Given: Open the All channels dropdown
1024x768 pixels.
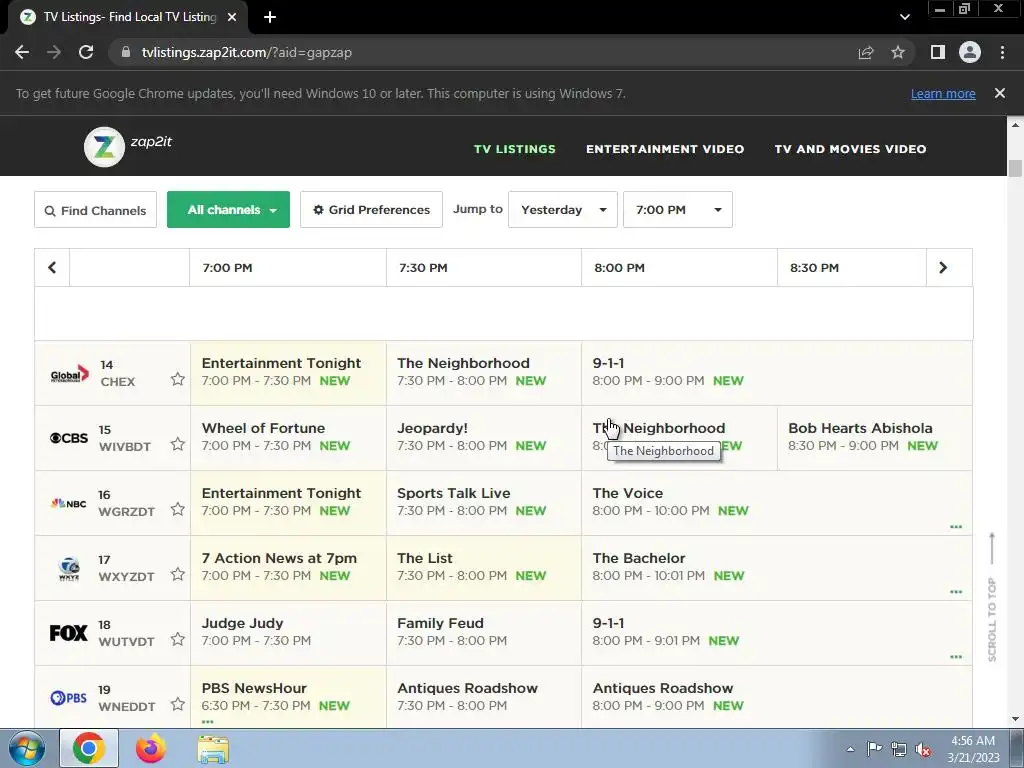Looking at the screenshot, I should pyautogui.click(x=229, y=210).
